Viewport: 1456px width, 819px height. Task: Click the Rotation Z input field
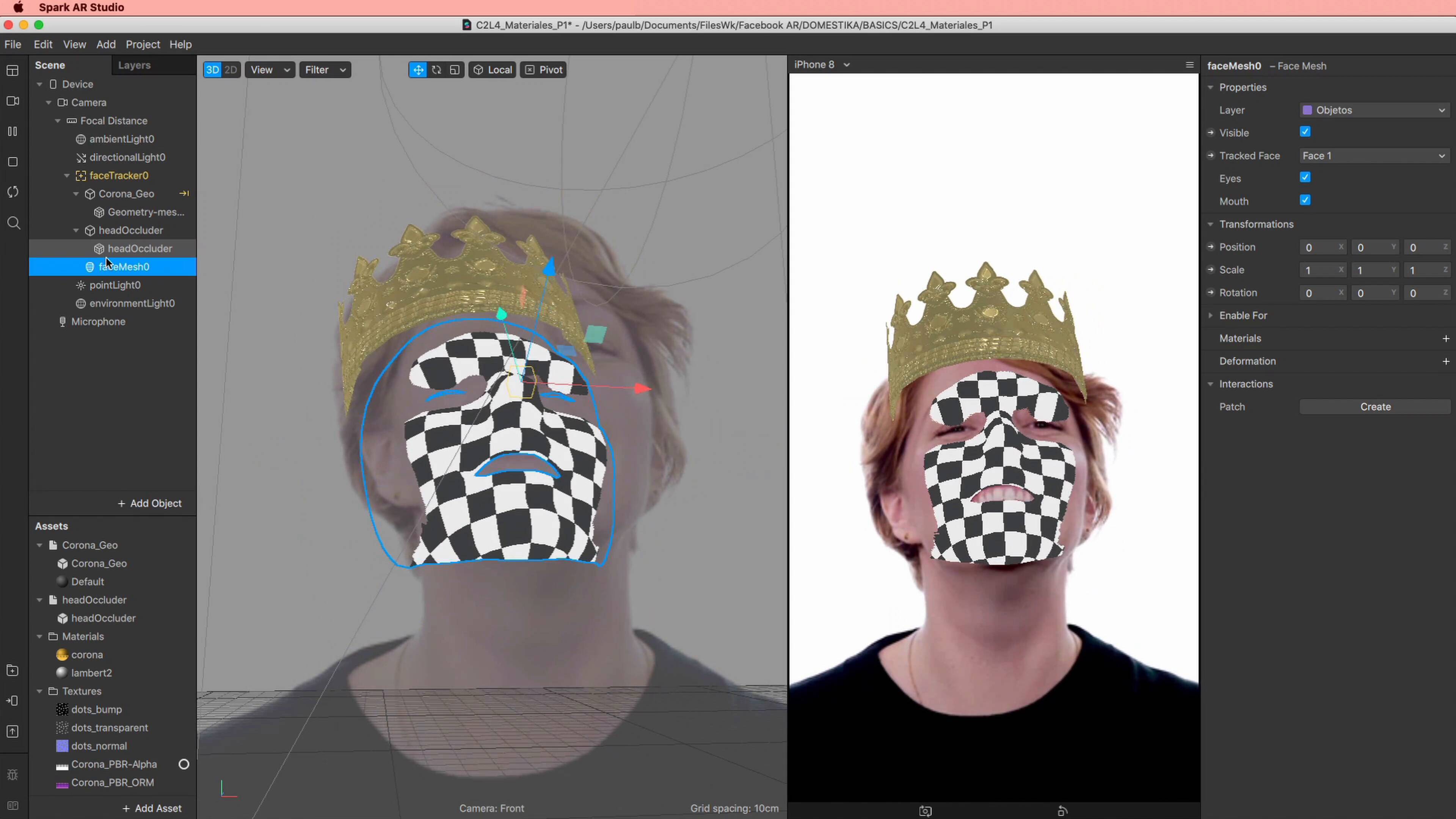pyautogui.click(x=1427, y=293)
